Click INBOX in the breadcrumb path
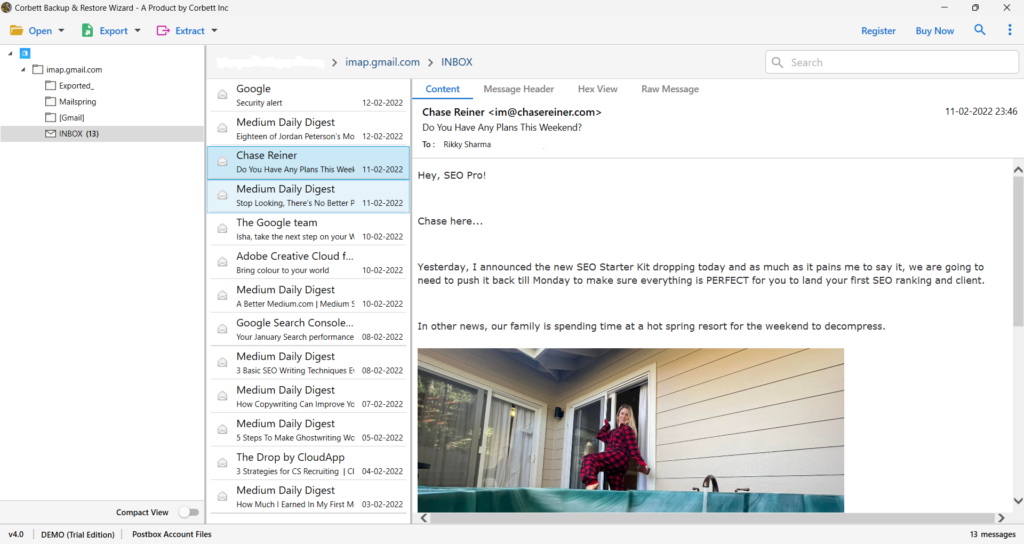The image size is (1024, 544). pos(456,62)
